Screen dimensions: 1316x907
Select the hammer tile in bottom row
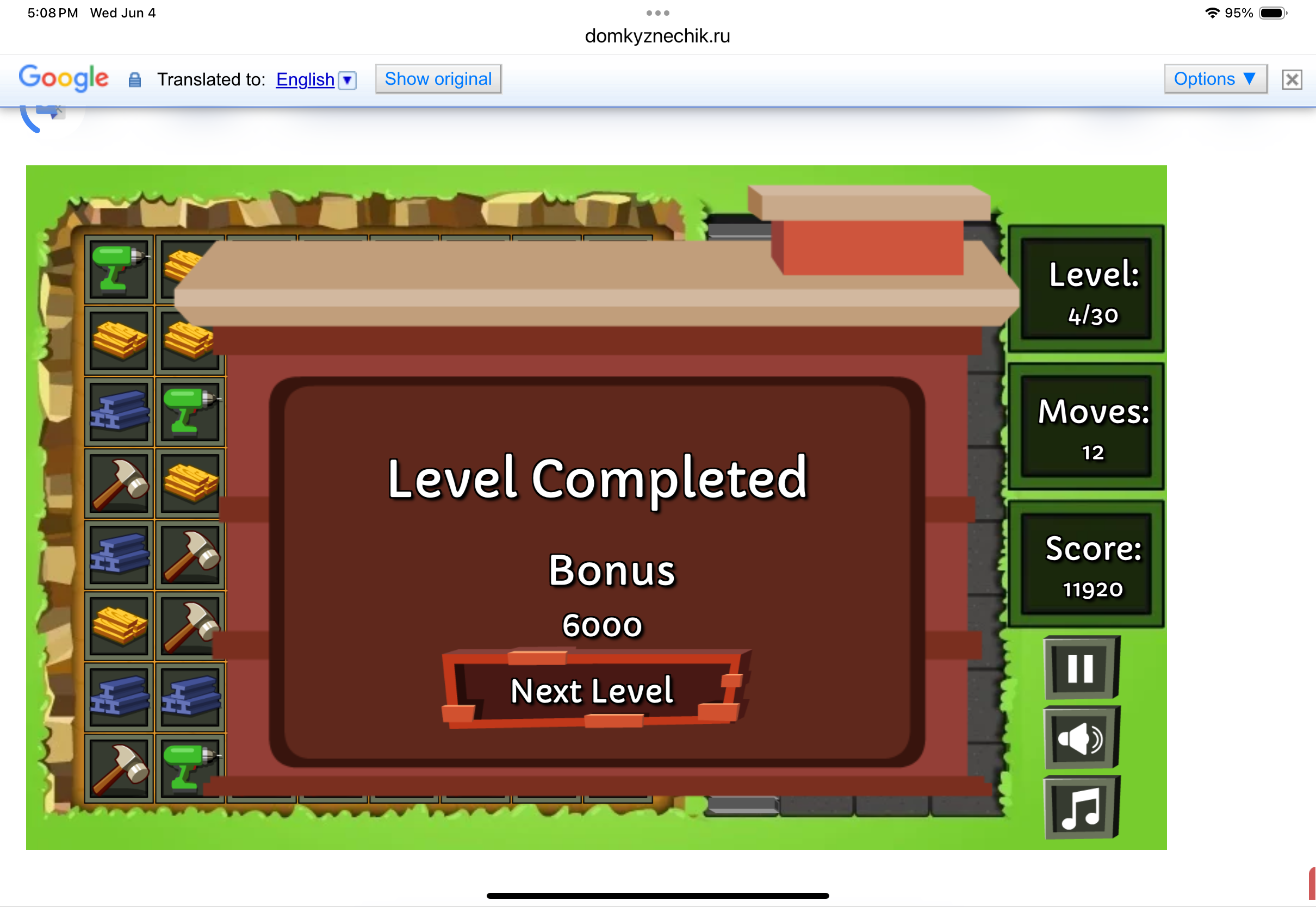pos(119,769)
